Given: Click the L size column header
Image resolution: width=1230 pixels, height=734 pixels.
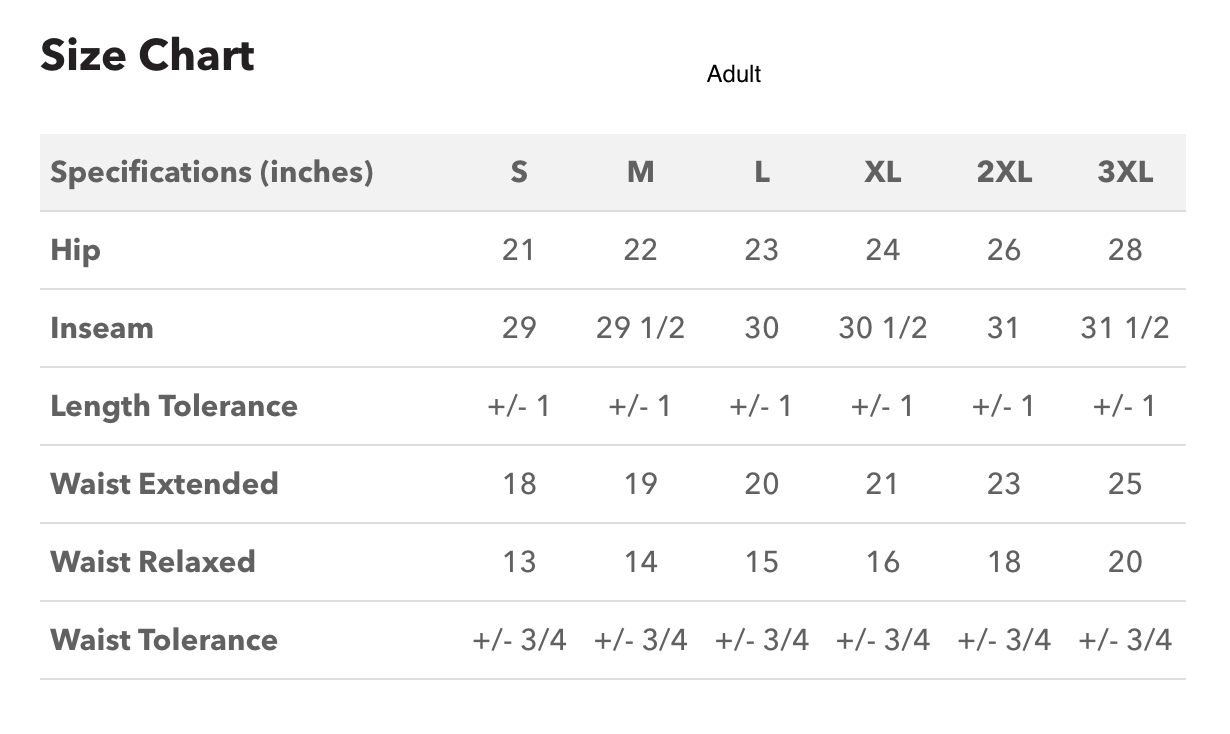Looking at the screenshot, I should [x=761, y=172].
